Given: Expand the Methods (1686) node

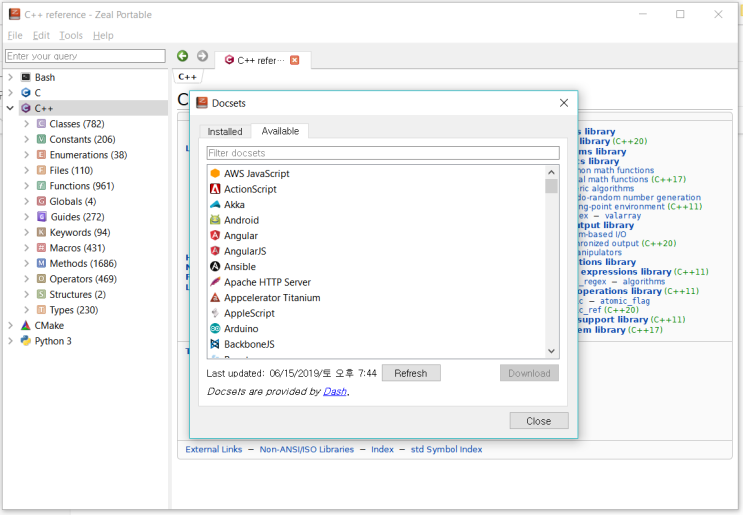Looking at the screenshot, I should click(27, 263).
